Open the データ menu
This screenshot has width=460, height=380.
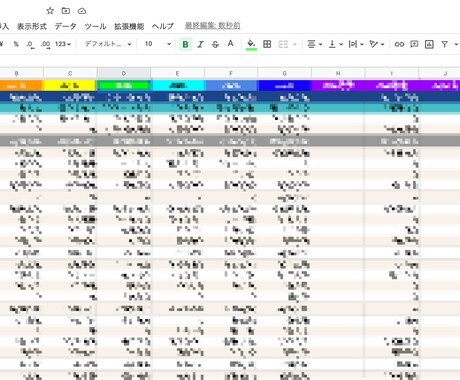(x=65, y=26)
